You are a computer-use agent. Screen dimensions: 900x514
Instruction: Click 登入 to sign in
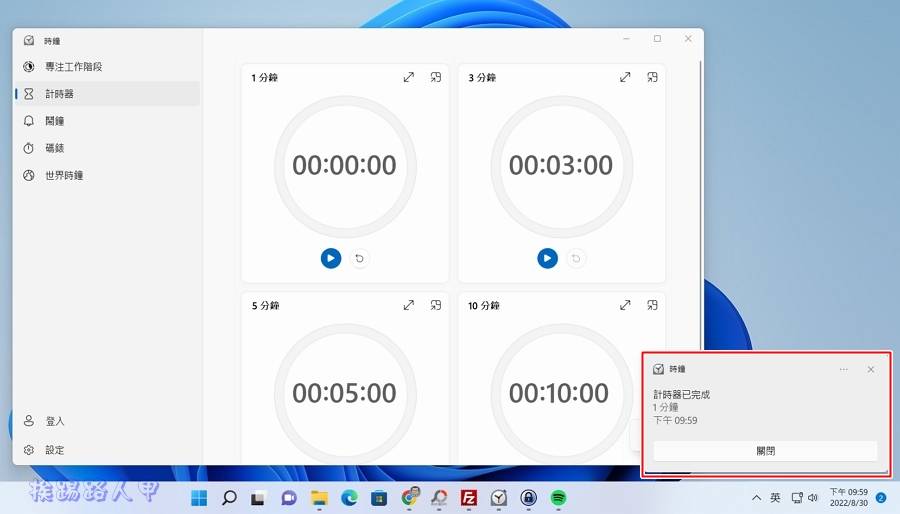tap(54, 421)
